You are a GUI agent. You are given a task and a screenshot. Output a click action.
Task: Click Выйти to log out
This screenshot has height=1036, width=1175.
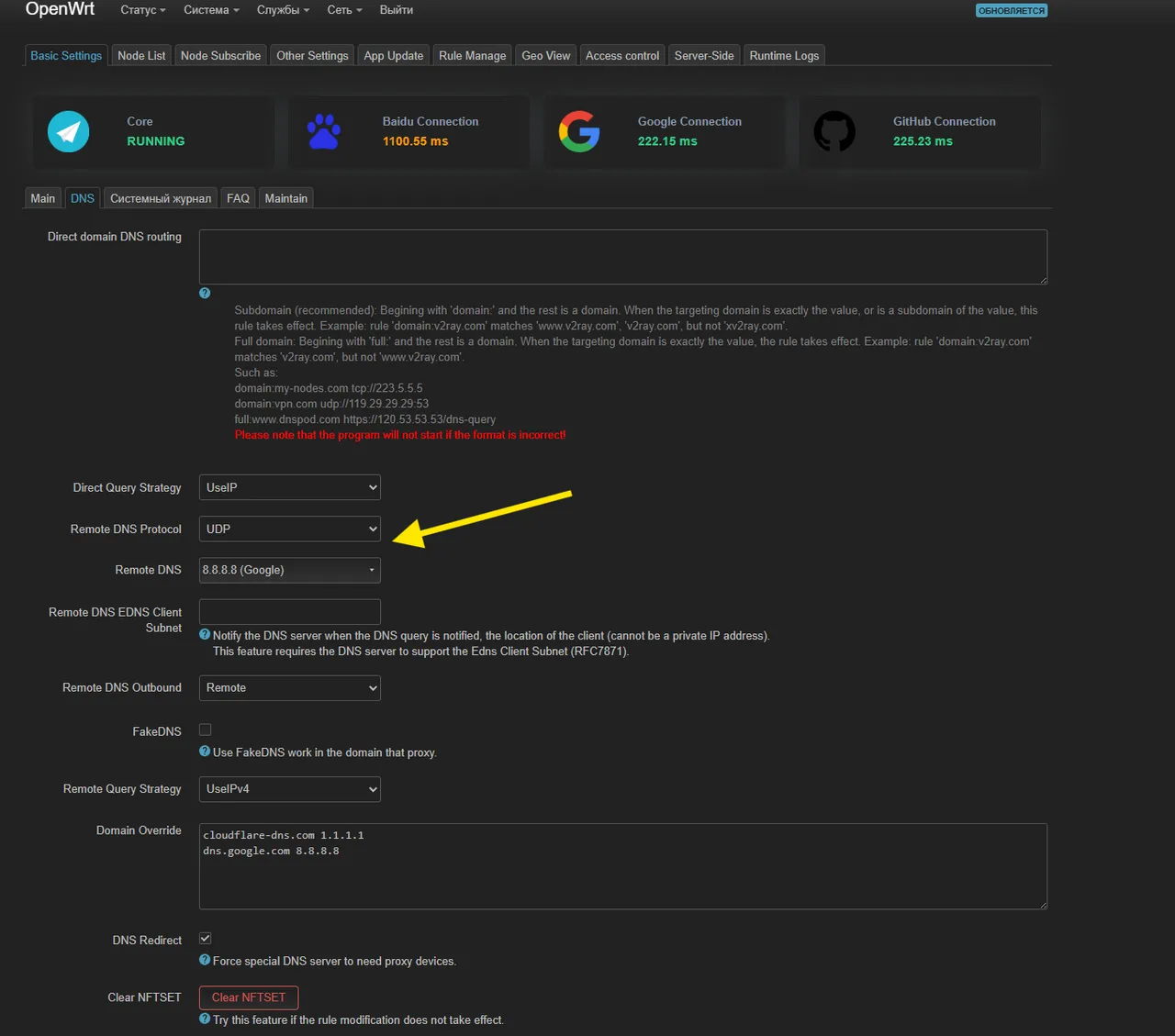coord(397,10)
